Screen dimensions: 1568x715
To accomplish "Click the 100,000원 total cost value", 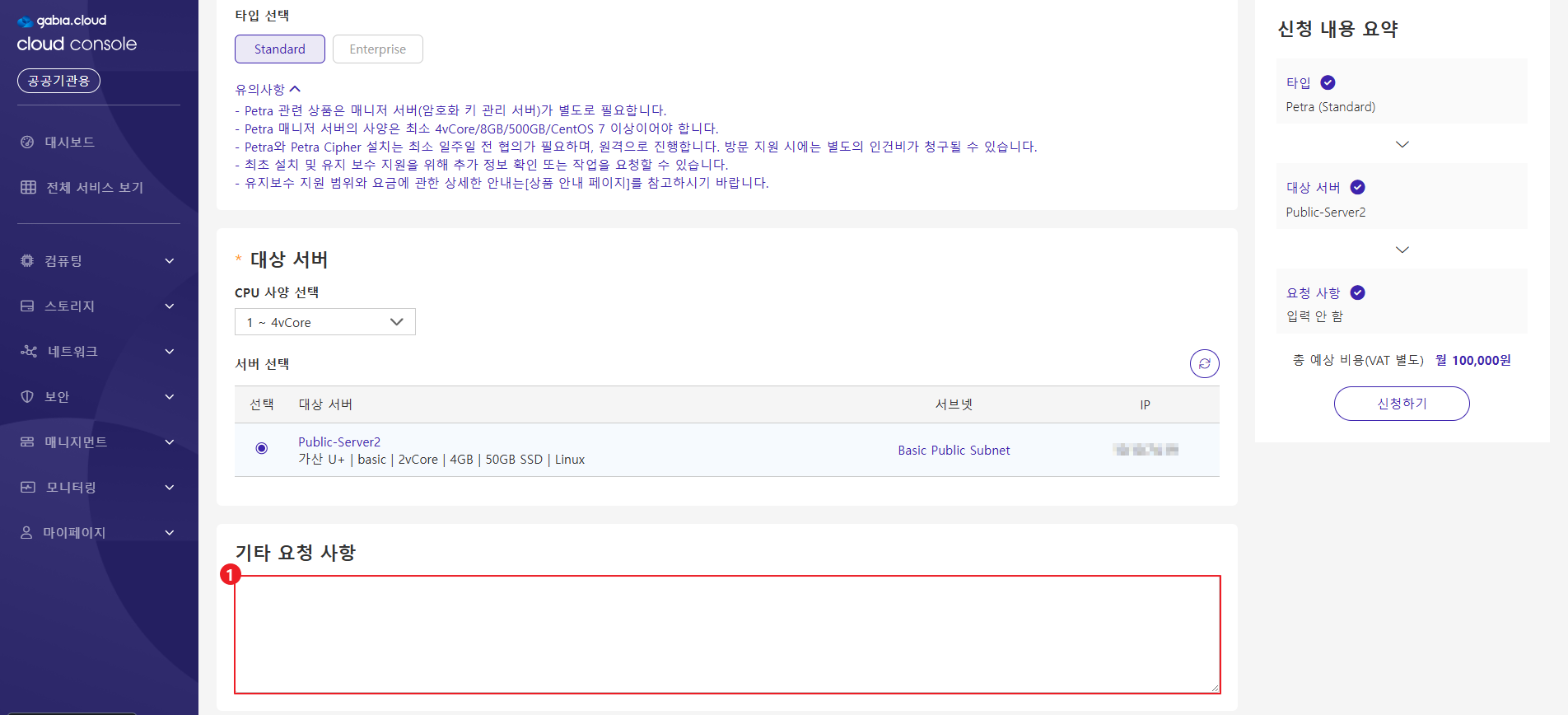I will point(1482,360).
